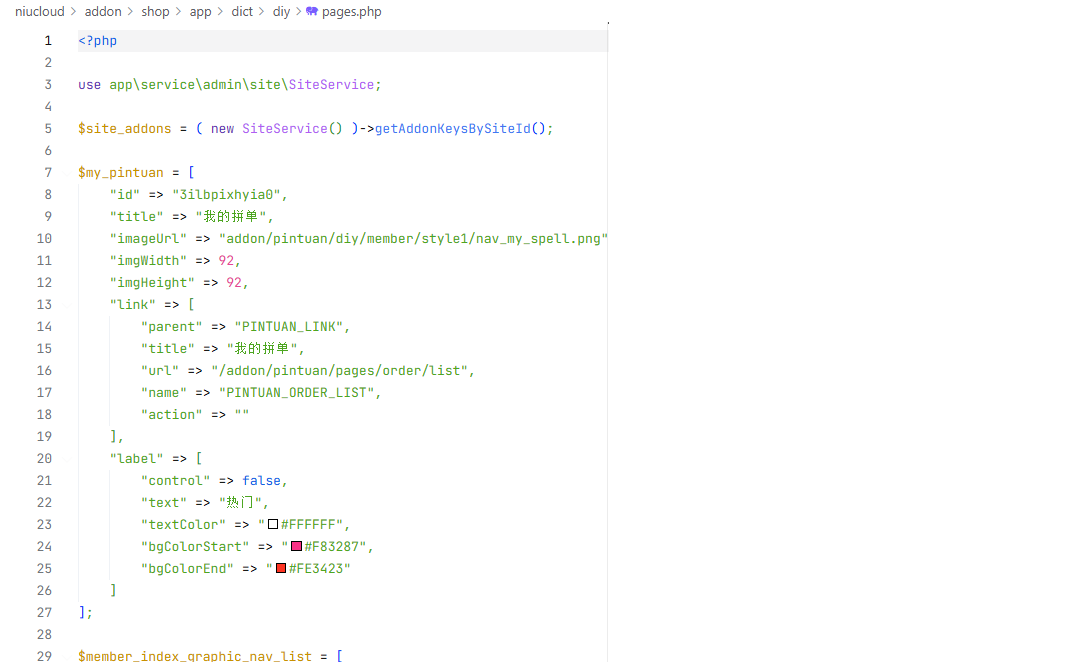Open the dict breadcrumb item
The width and height of the screenshot is (1090, 662).
(242, 12)
